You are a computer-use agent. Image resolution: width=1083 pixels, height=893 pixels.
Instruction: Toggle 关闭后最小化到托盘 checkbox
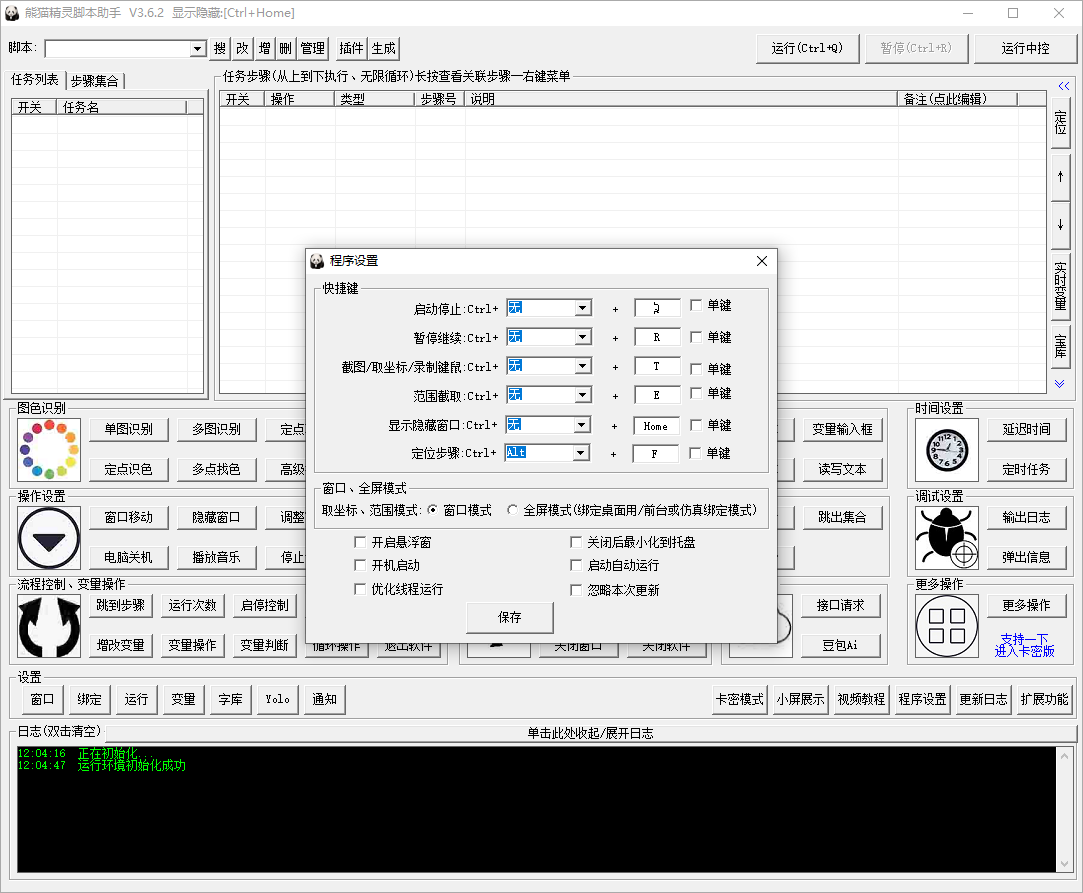(x=576, y=542)
